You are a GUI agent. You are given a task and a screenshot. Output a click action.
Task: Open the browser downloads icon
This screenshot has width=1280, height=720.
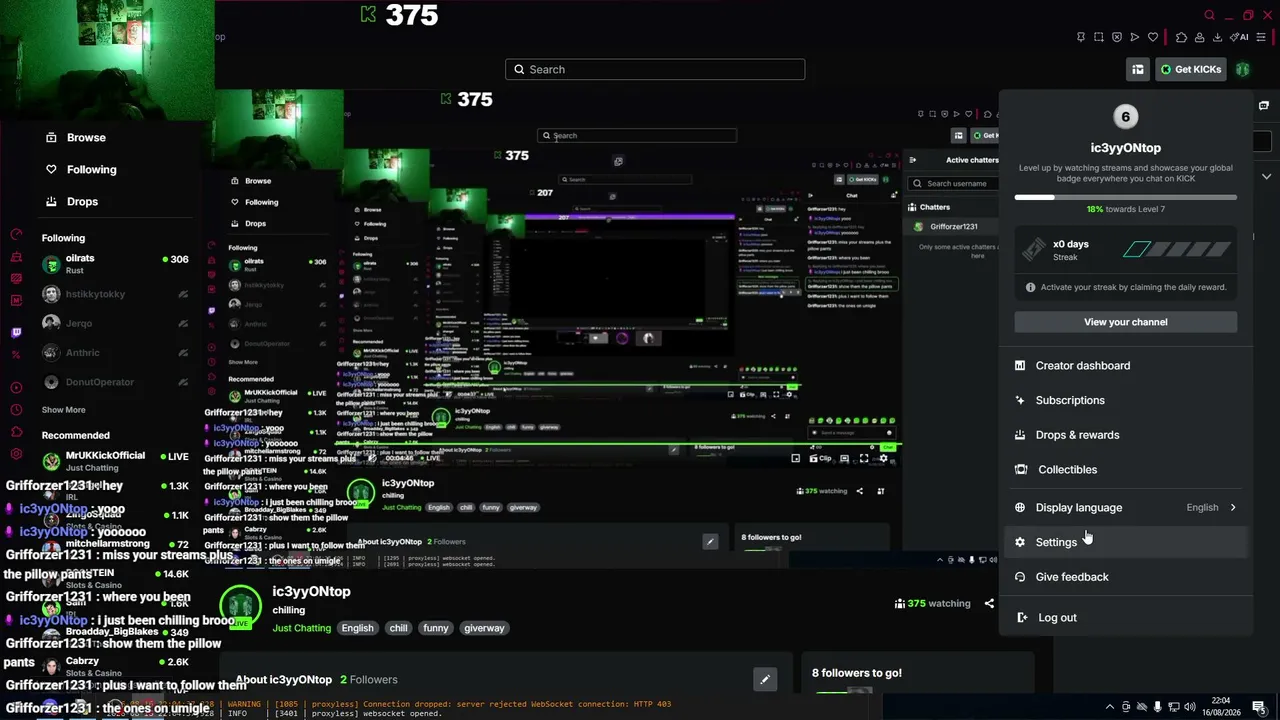coord(1217,38)
